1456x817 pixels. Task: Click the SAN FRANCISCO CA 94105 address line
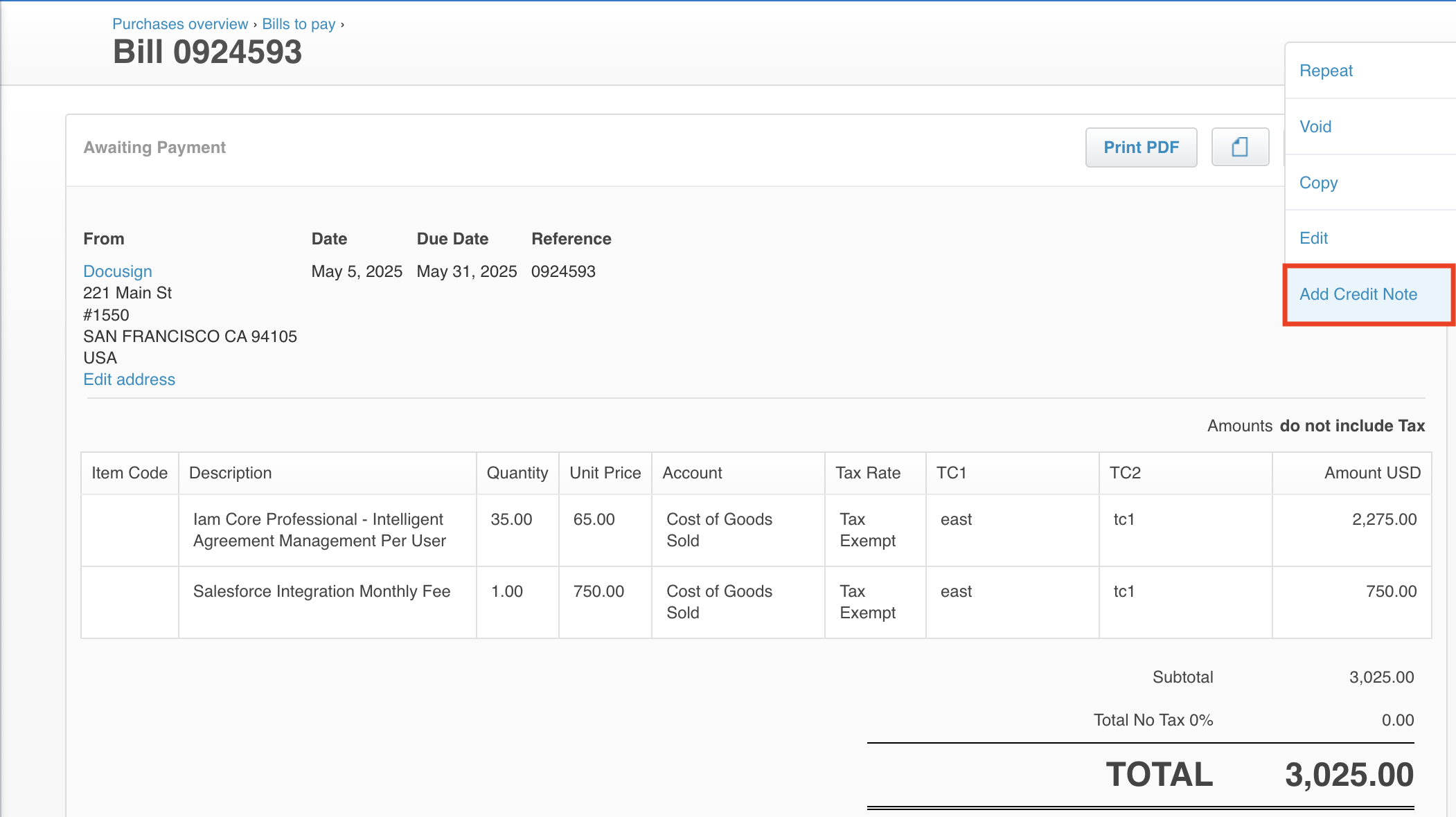pyautogui.click(x=190, y=336)
